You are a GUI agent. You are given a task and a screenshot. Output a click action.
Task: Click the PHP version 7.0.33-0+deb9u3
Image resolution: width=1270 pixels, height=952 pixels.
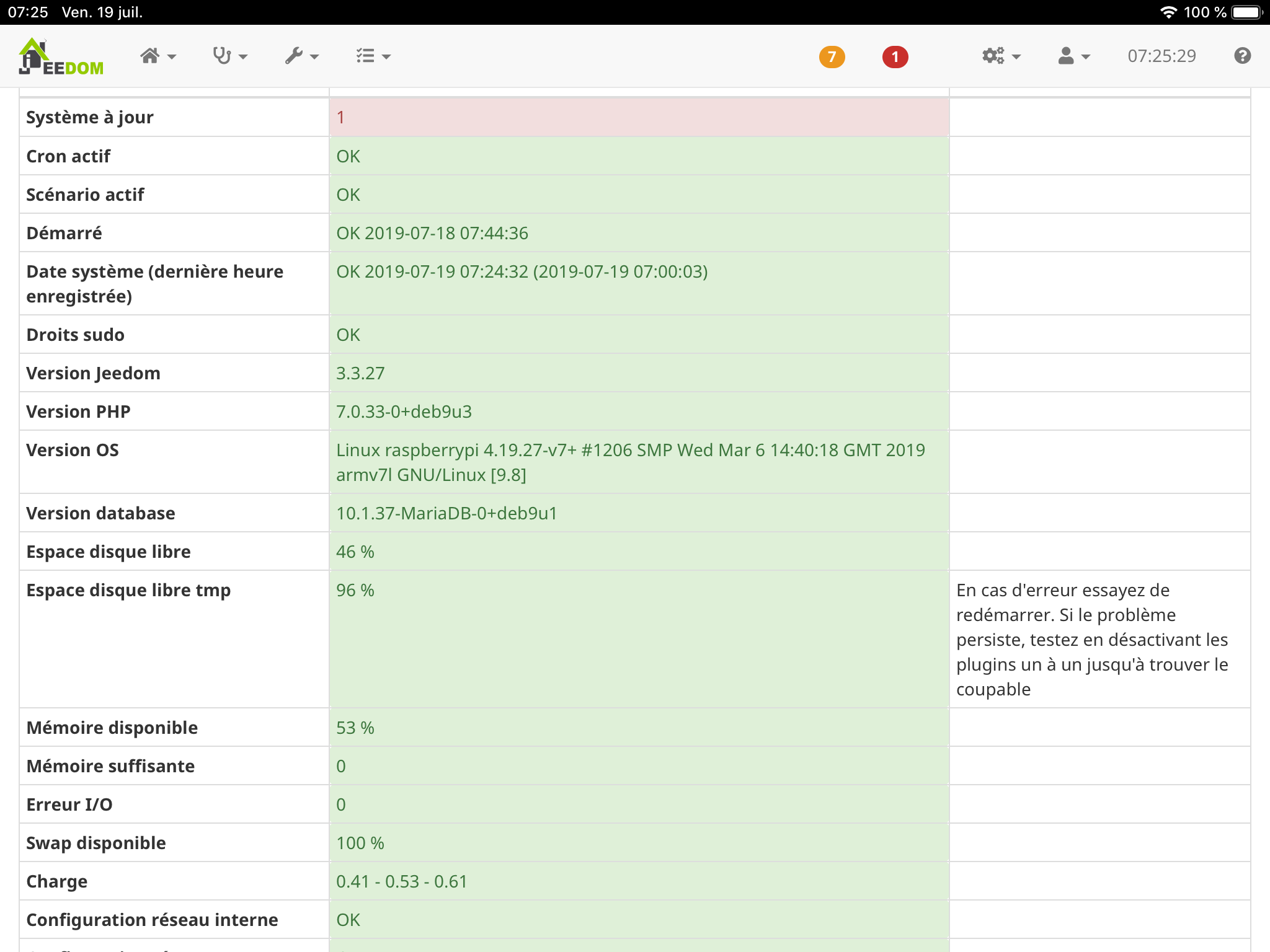(x=404, y=412)
